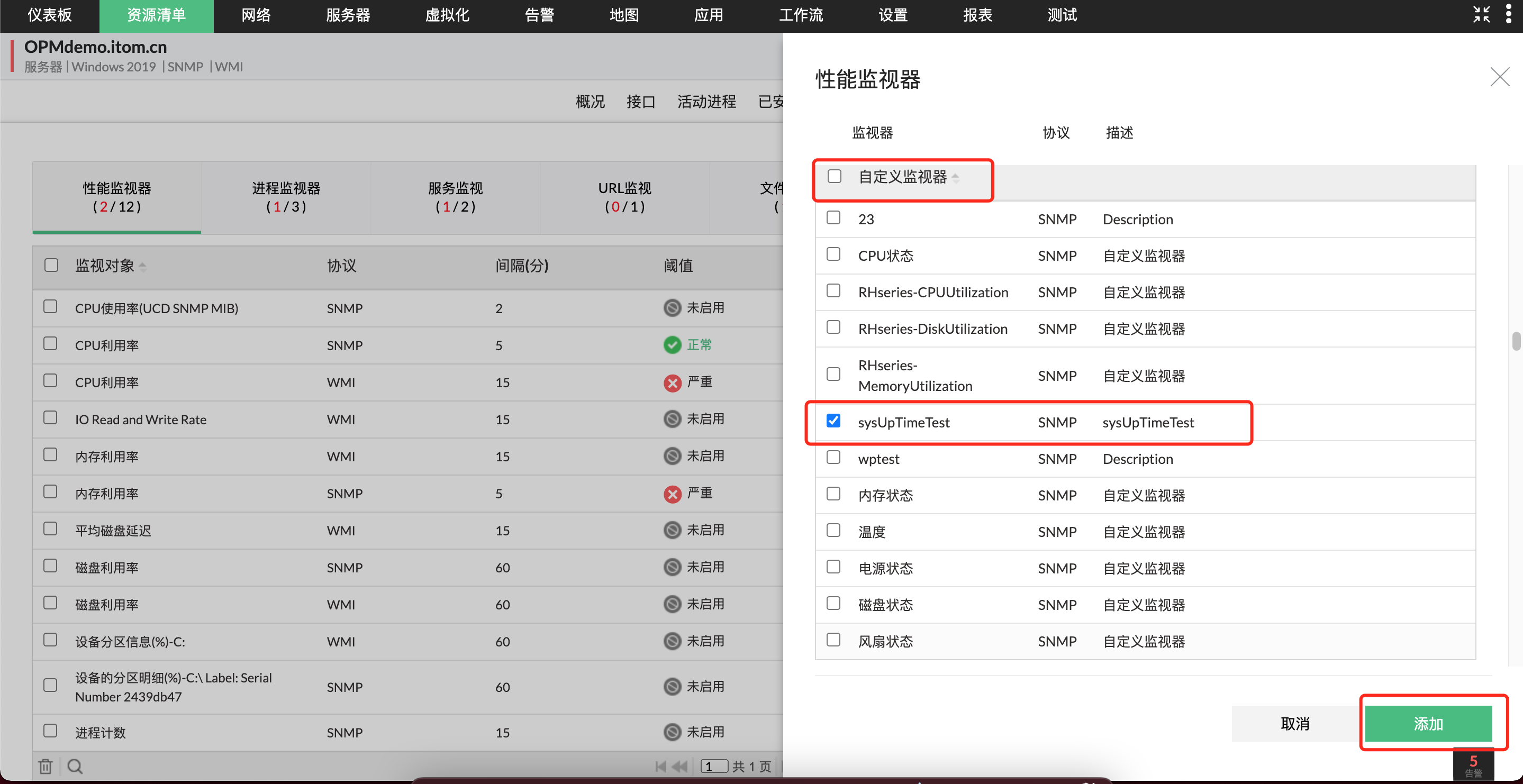The image size is (1523, 784).
Task: Click the collapse fullscreen arrows icon
Action: [x=1481, y=14]
